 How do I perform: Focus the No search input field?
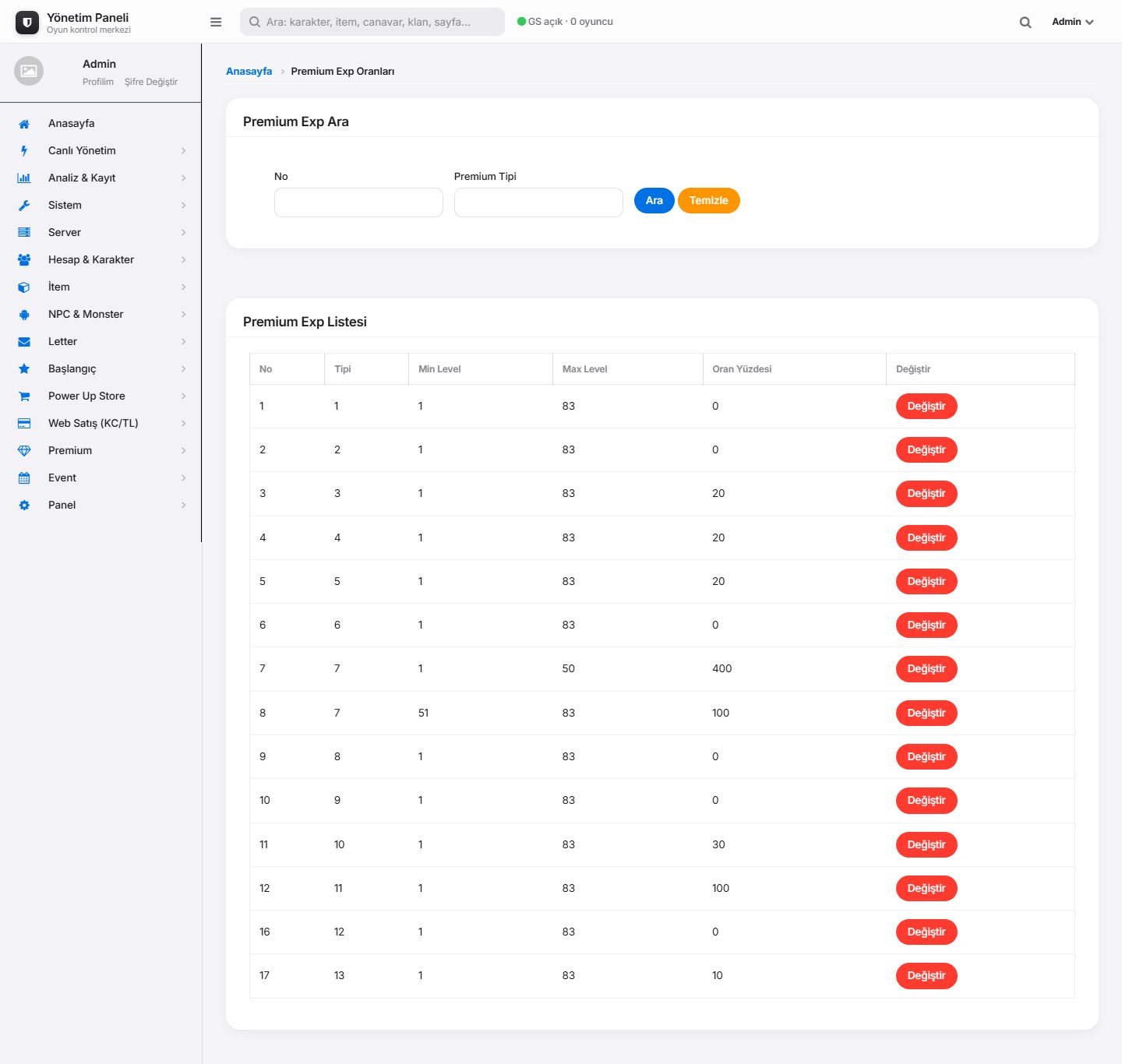coord(358,203)
